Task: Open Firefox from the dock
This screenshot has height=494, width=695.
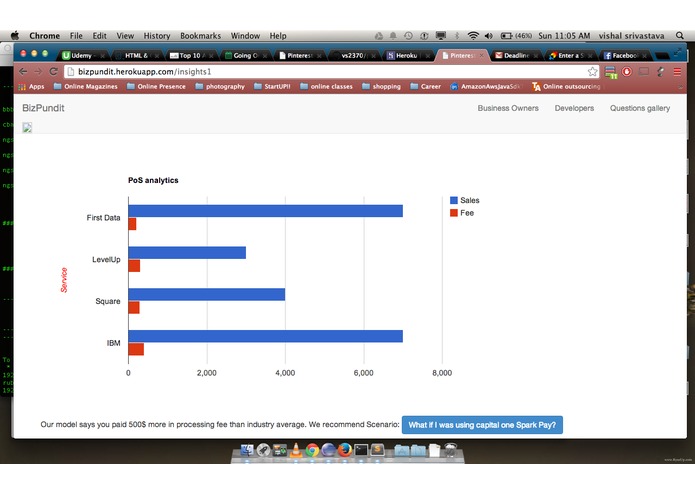Action: [x=344, y=450]
